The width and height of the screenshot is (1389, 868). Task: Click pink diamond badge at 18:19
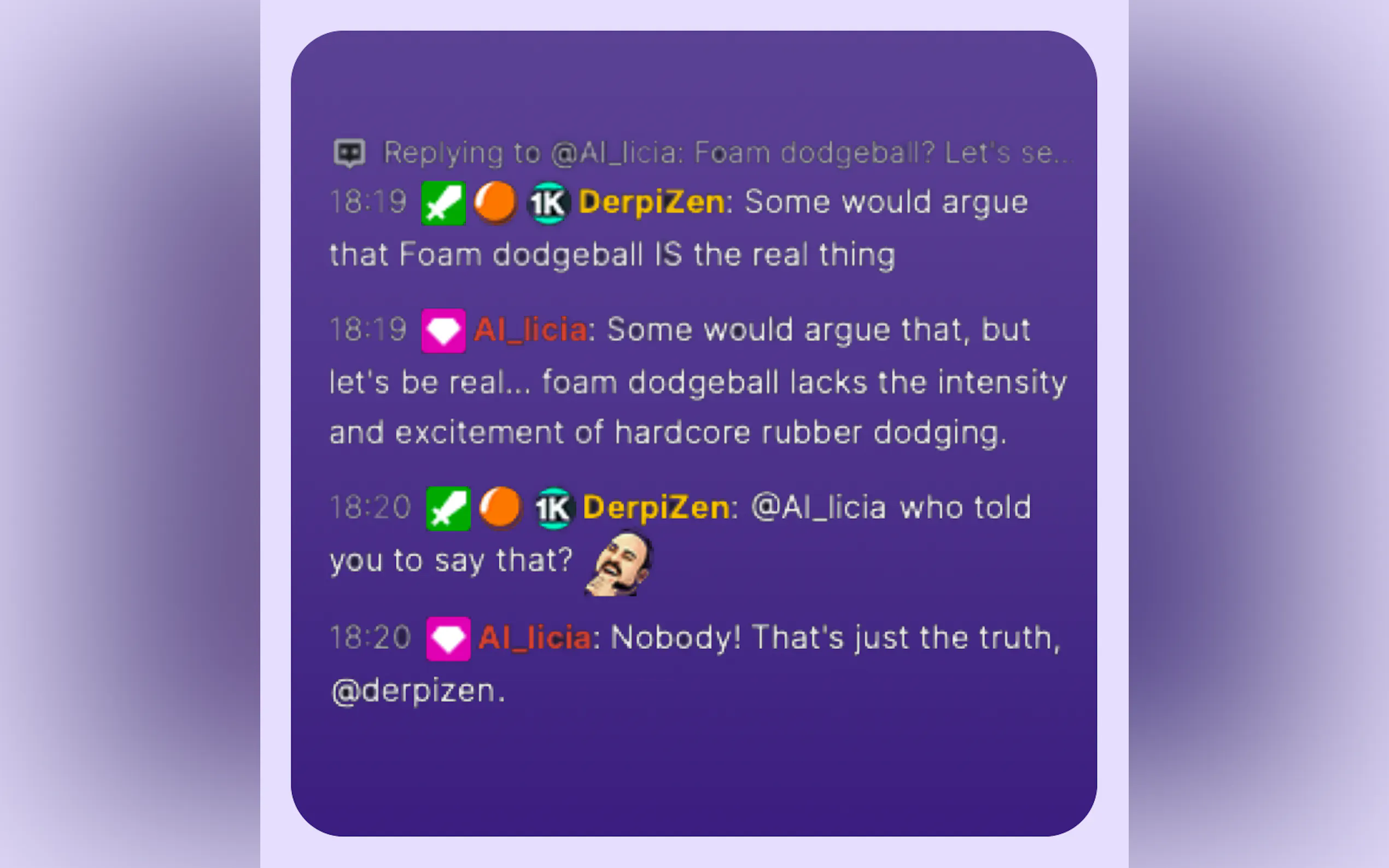[x=443, y=331]
